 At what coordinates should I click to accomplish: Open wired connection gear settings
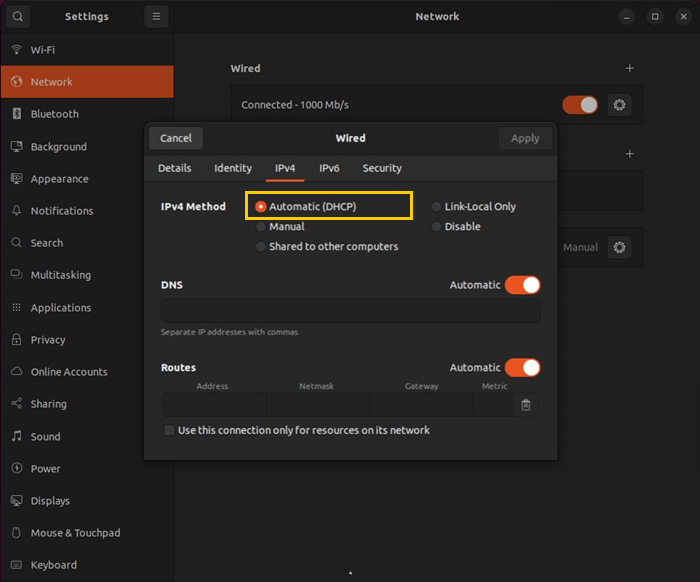pyautogui.click(x=619, y=105)
